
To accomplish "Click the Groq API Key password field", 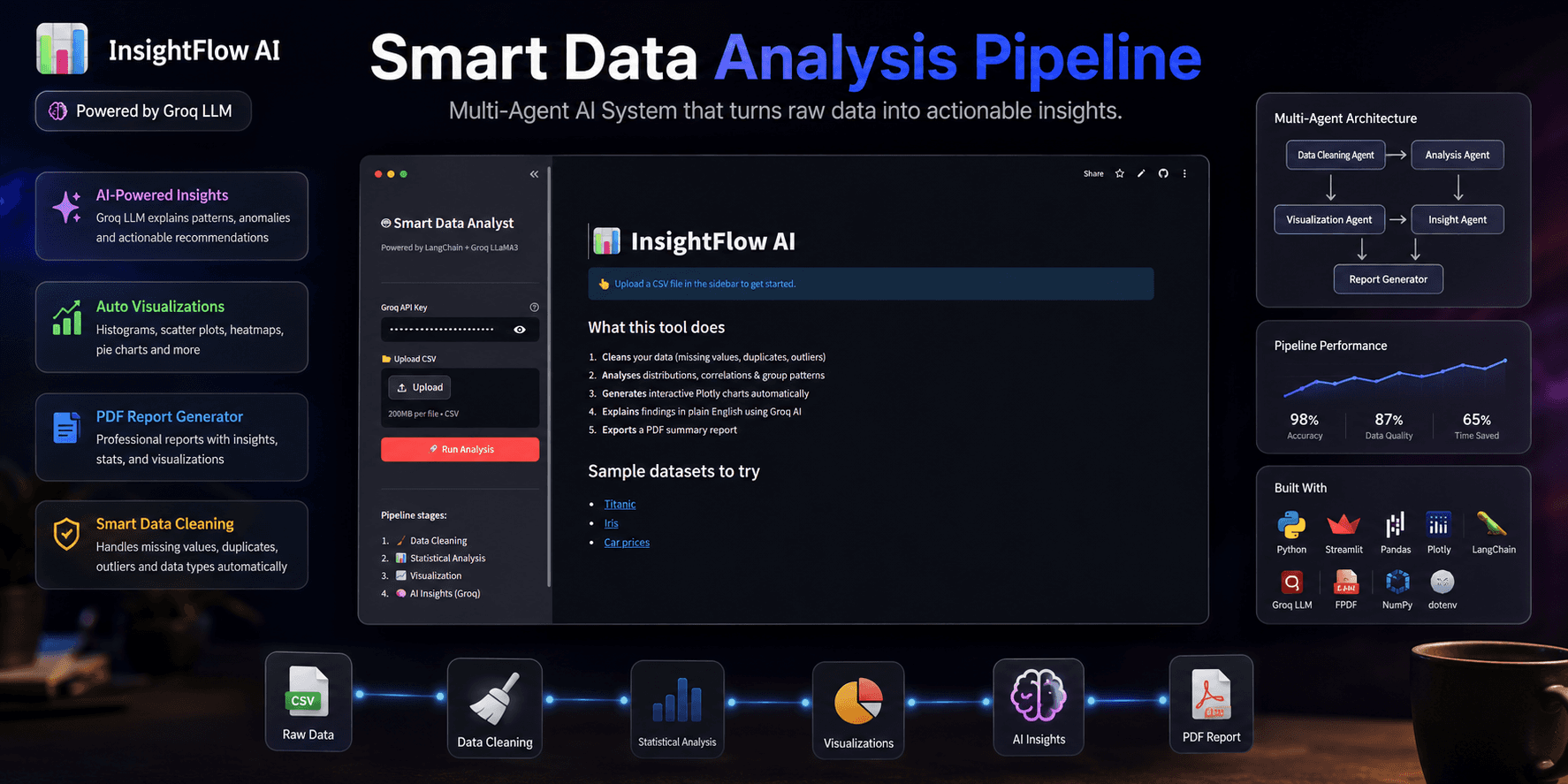I will [460, 330].
